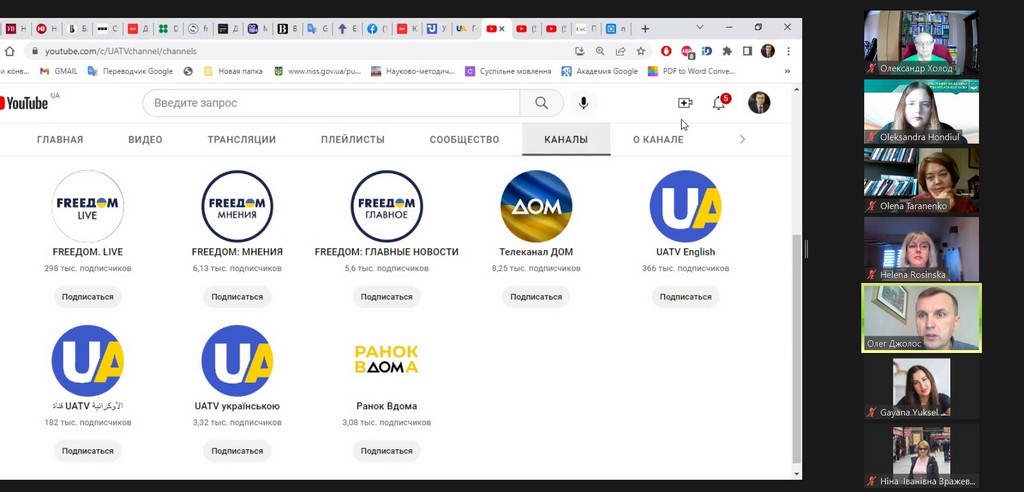Click the YouTube search input field
The height and width of the screenshot is (492, 1024).
(x=330, y=103)
